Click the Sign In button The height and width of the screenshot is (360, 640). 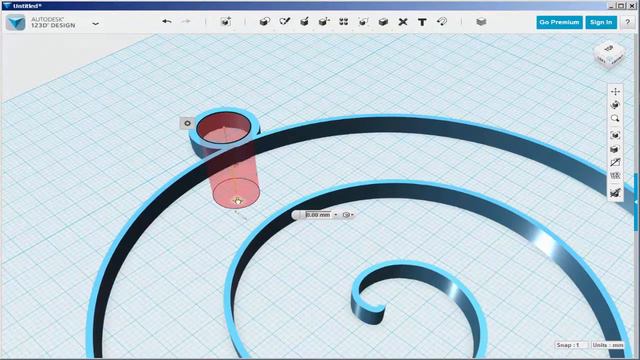[601, 22]
